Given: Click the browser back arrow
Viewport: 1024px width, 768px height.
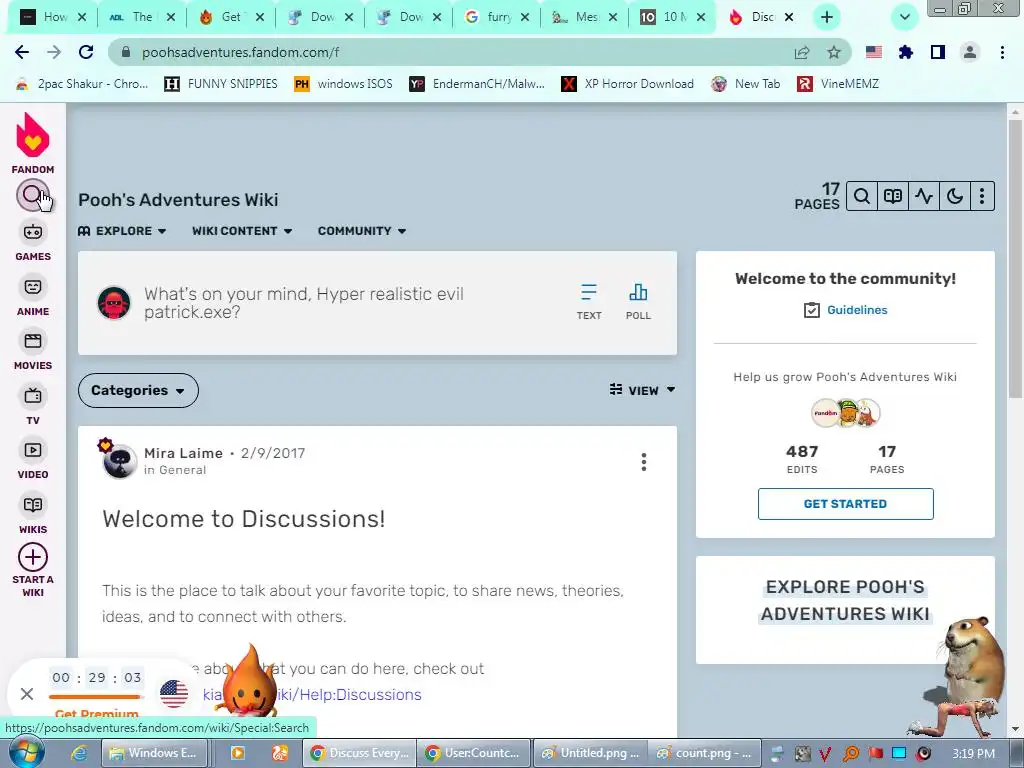Looking at the screenshot, I should pyautogui.click(x=22, y=52).
